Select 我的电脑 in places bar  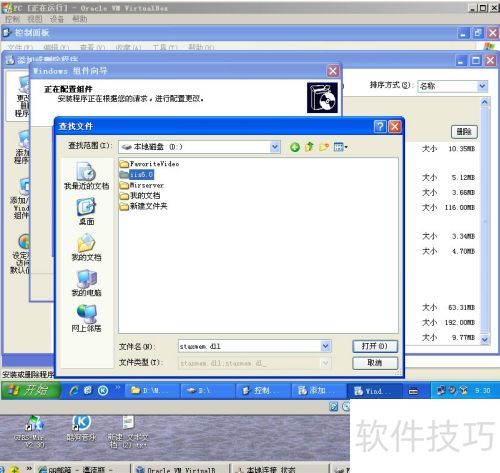(86, 283)
